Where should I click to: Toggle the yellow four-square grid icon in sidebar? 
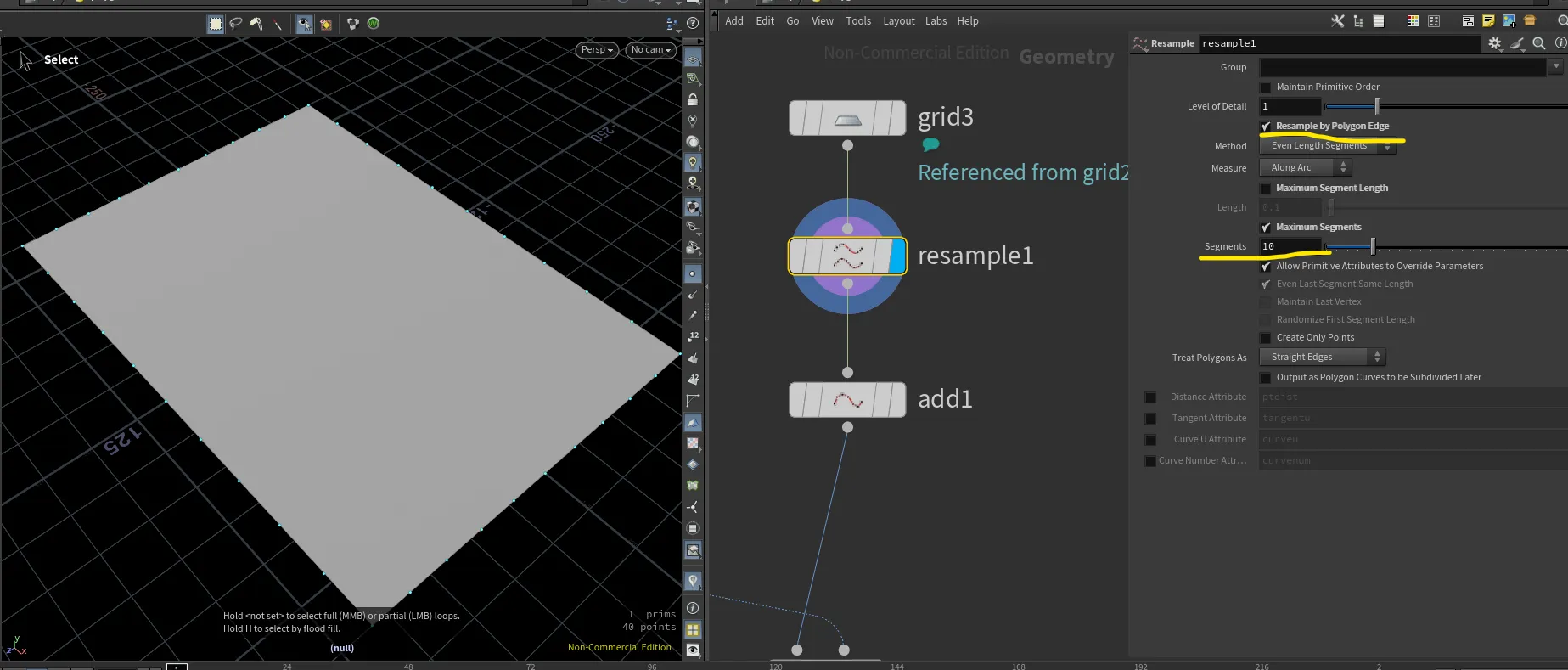click(693, 629)
